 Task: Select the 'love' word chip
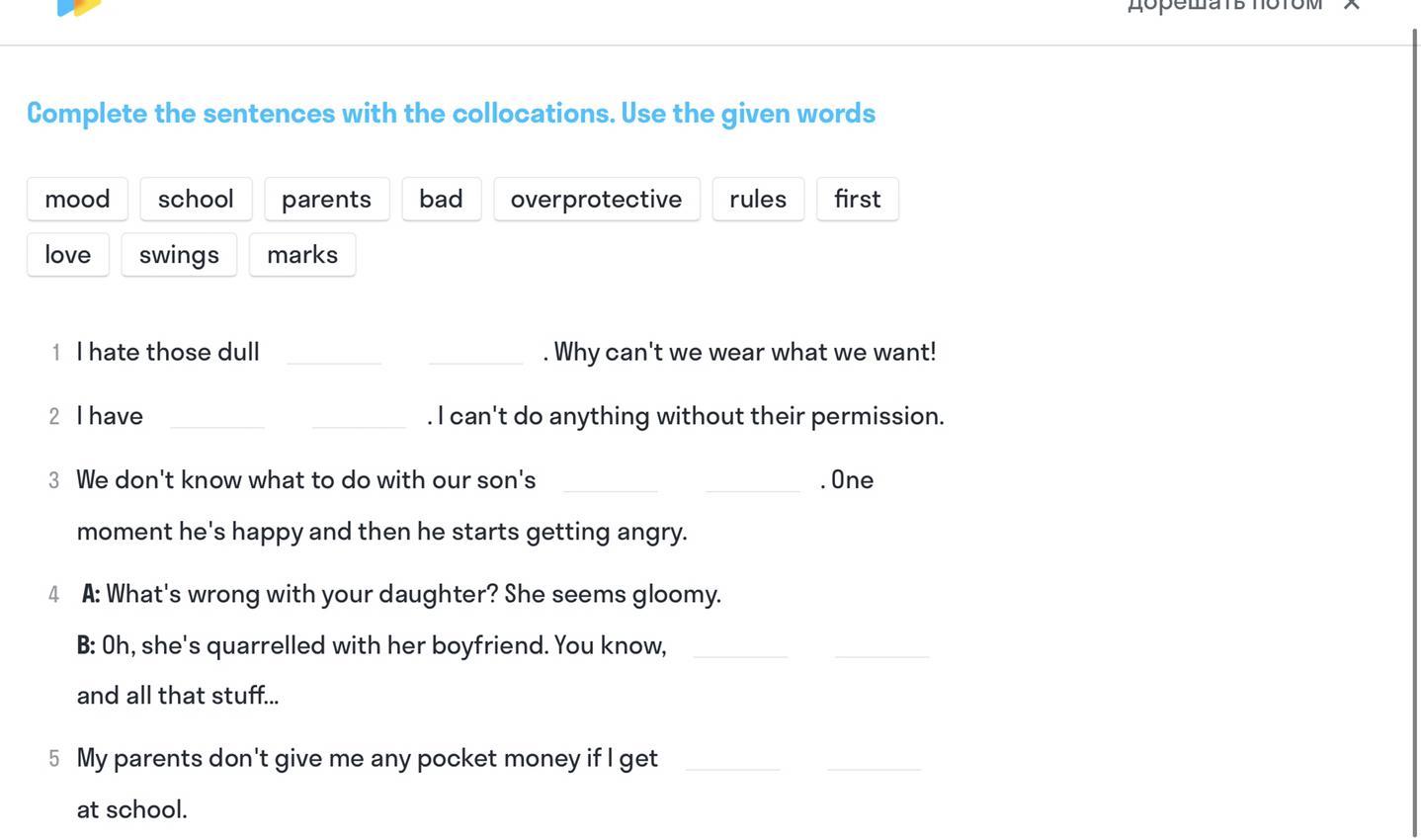[67, 255]
